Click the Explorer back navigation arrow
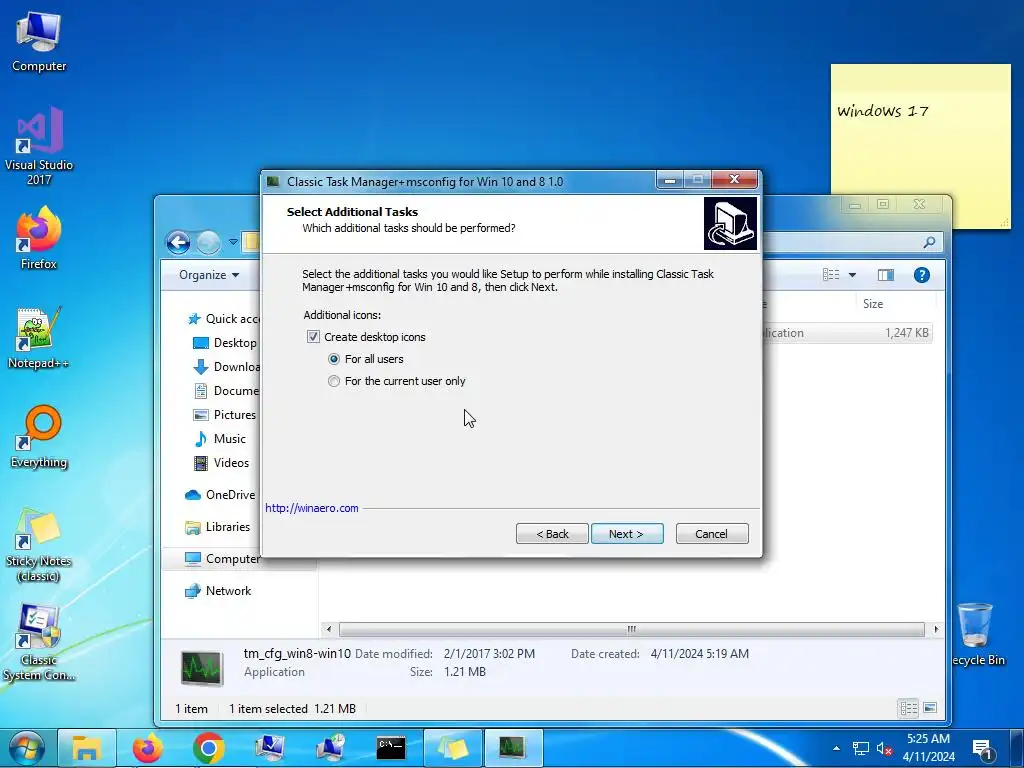This screenshot has width=1024, height=768. pyautogui.click(x=178, y=242)
